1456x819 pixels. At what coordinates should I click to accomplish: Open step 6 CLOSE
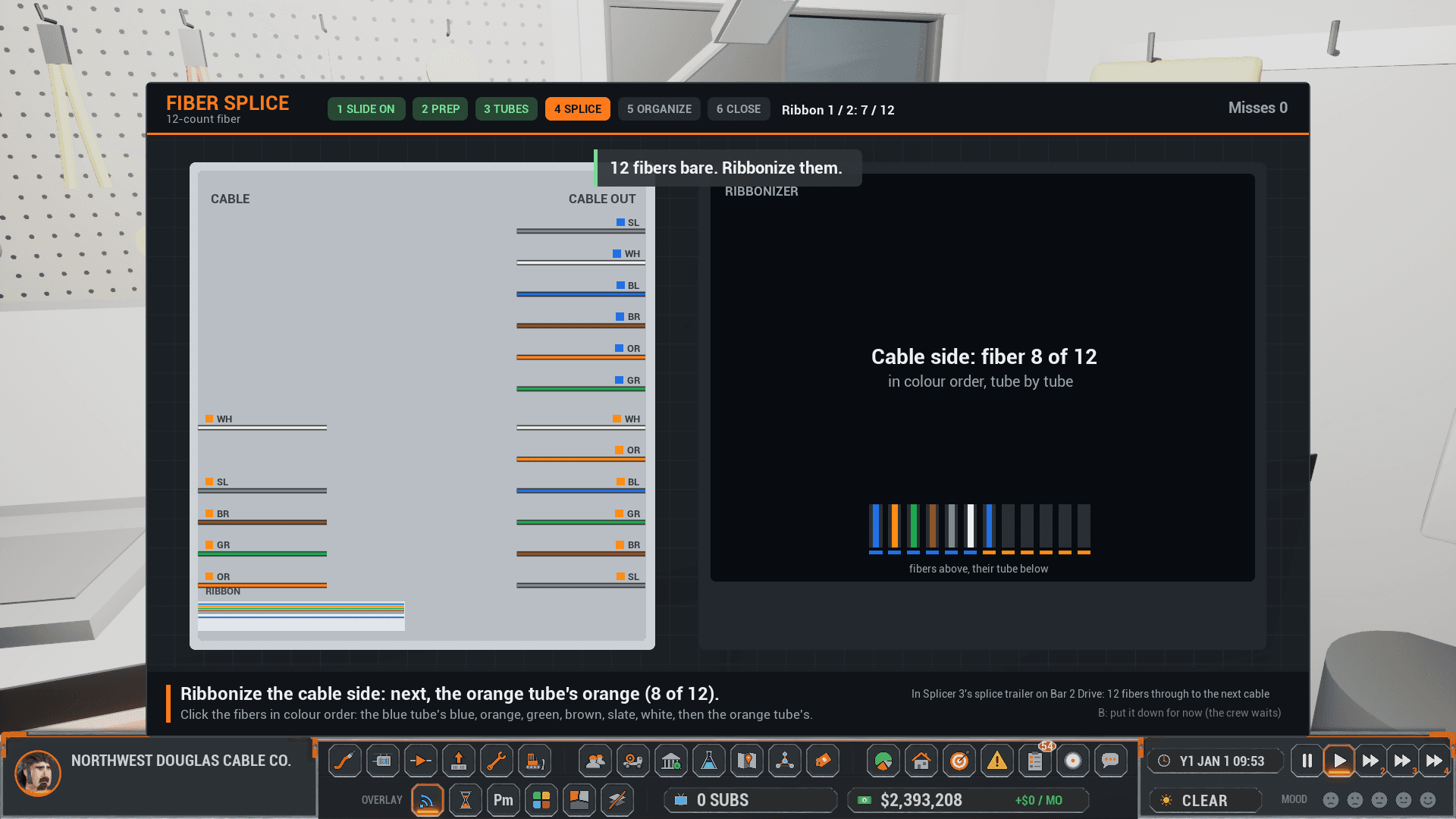click(x=739, y=109)
